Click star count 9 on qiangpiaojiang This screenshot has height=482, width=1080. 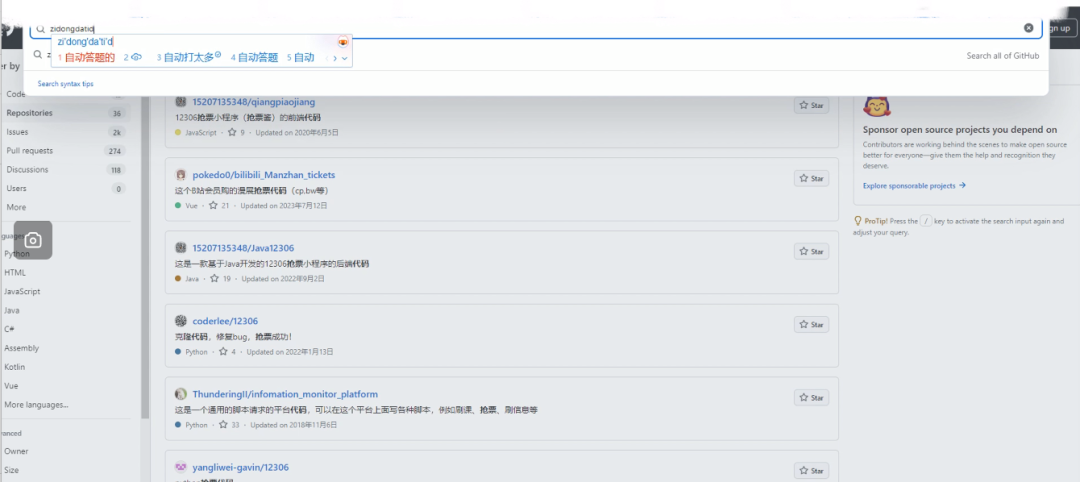coord(236,132)
